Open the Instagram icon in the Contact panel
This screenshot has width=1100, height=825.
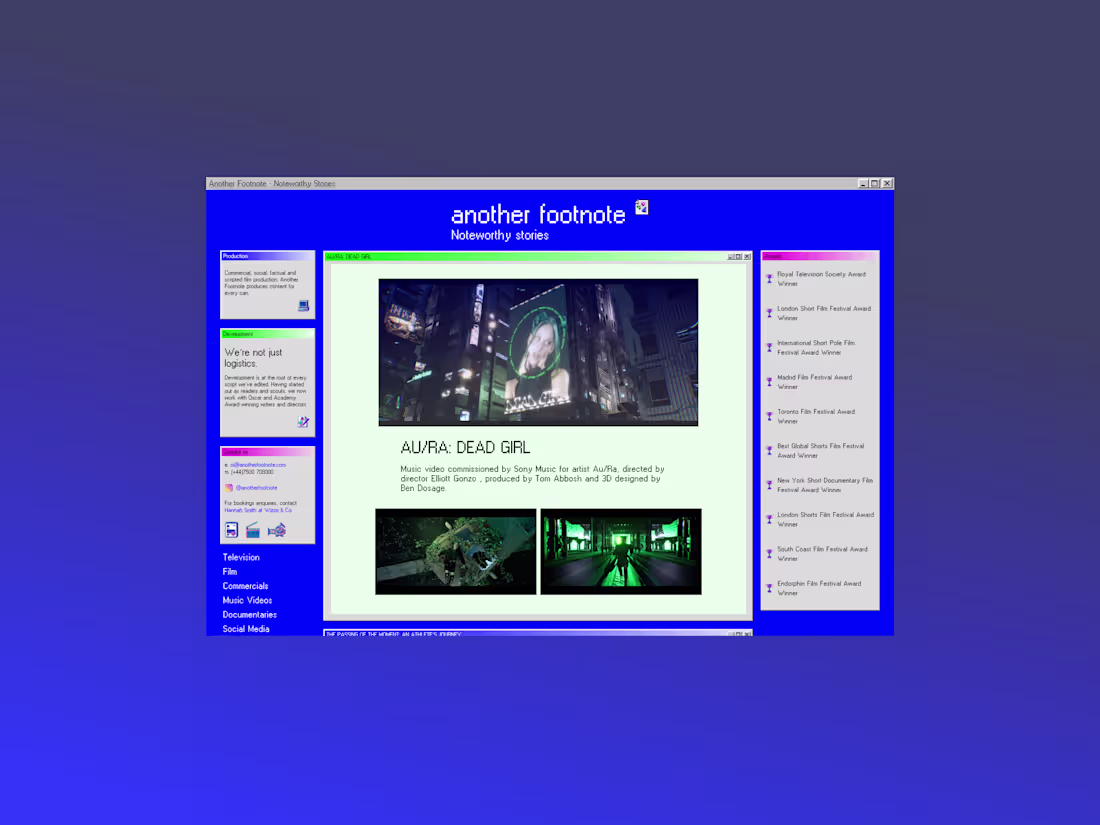click(x=229, y=488)
